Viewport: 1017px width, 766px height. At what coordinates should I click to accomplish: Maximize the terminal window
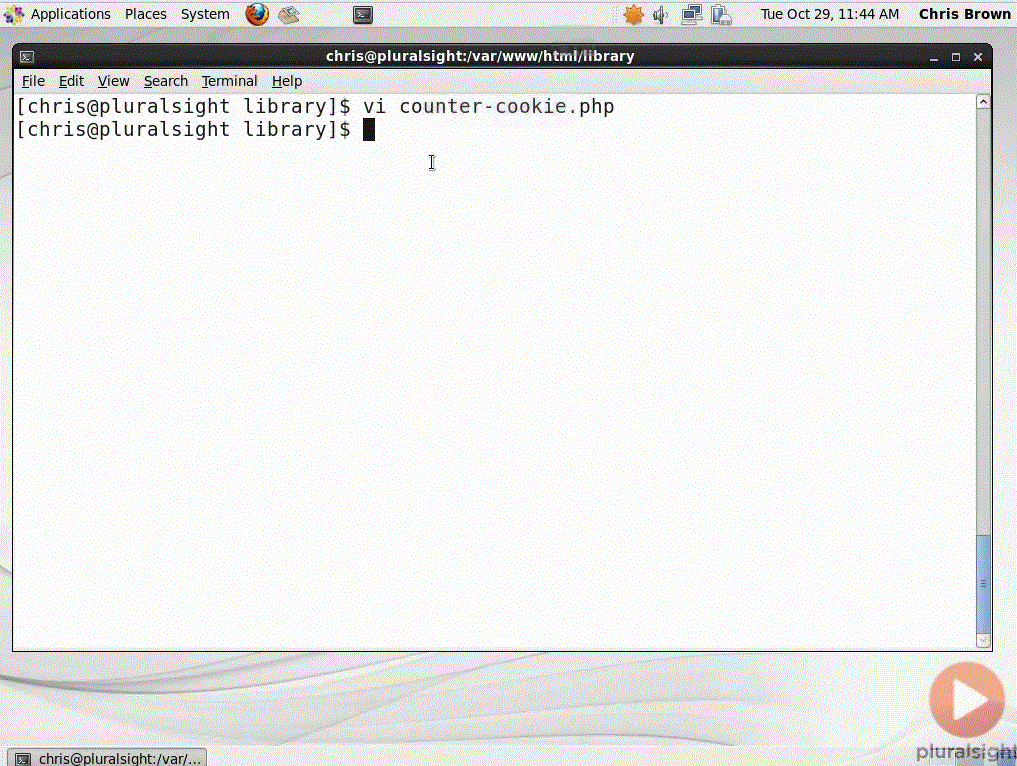pyautogui.click(x=956, y=57)
